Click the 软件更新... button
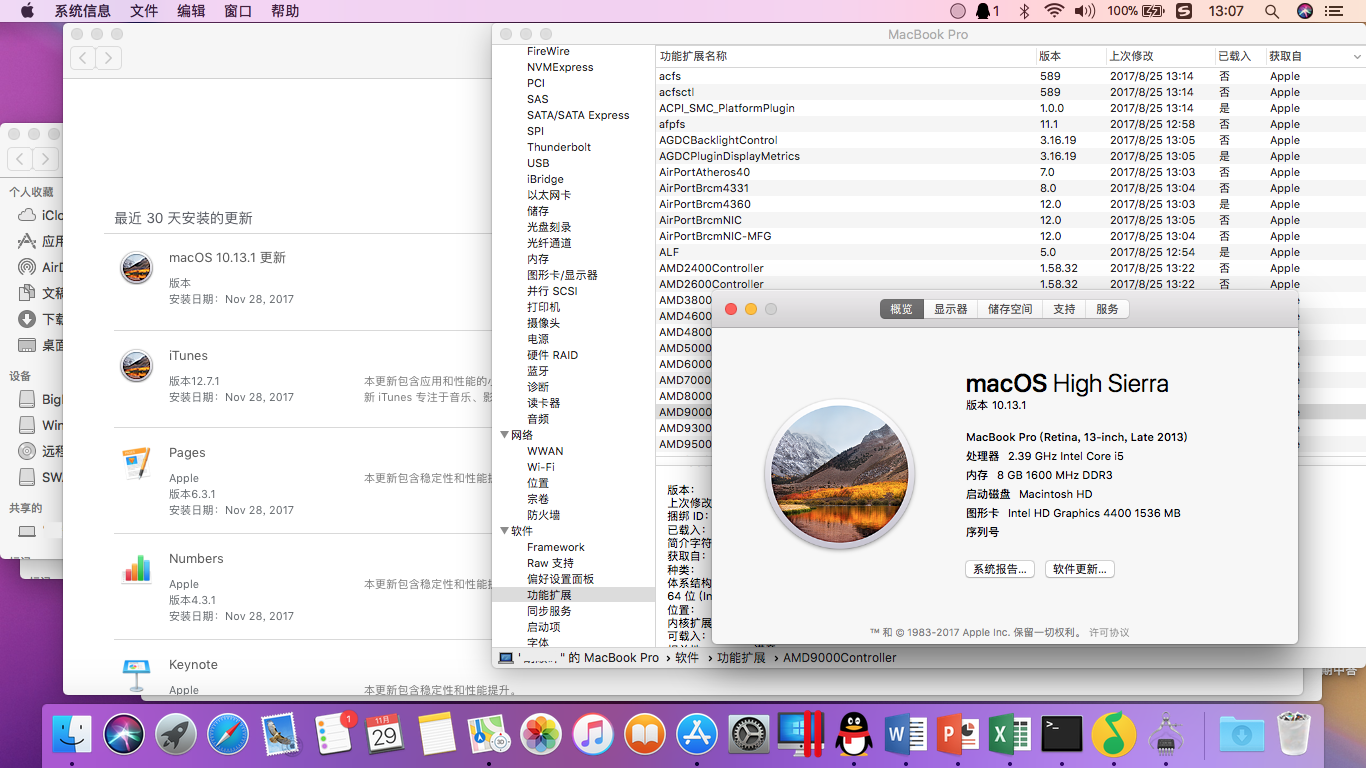Viewport: 1366px width, 768px height. (1080, 569)
